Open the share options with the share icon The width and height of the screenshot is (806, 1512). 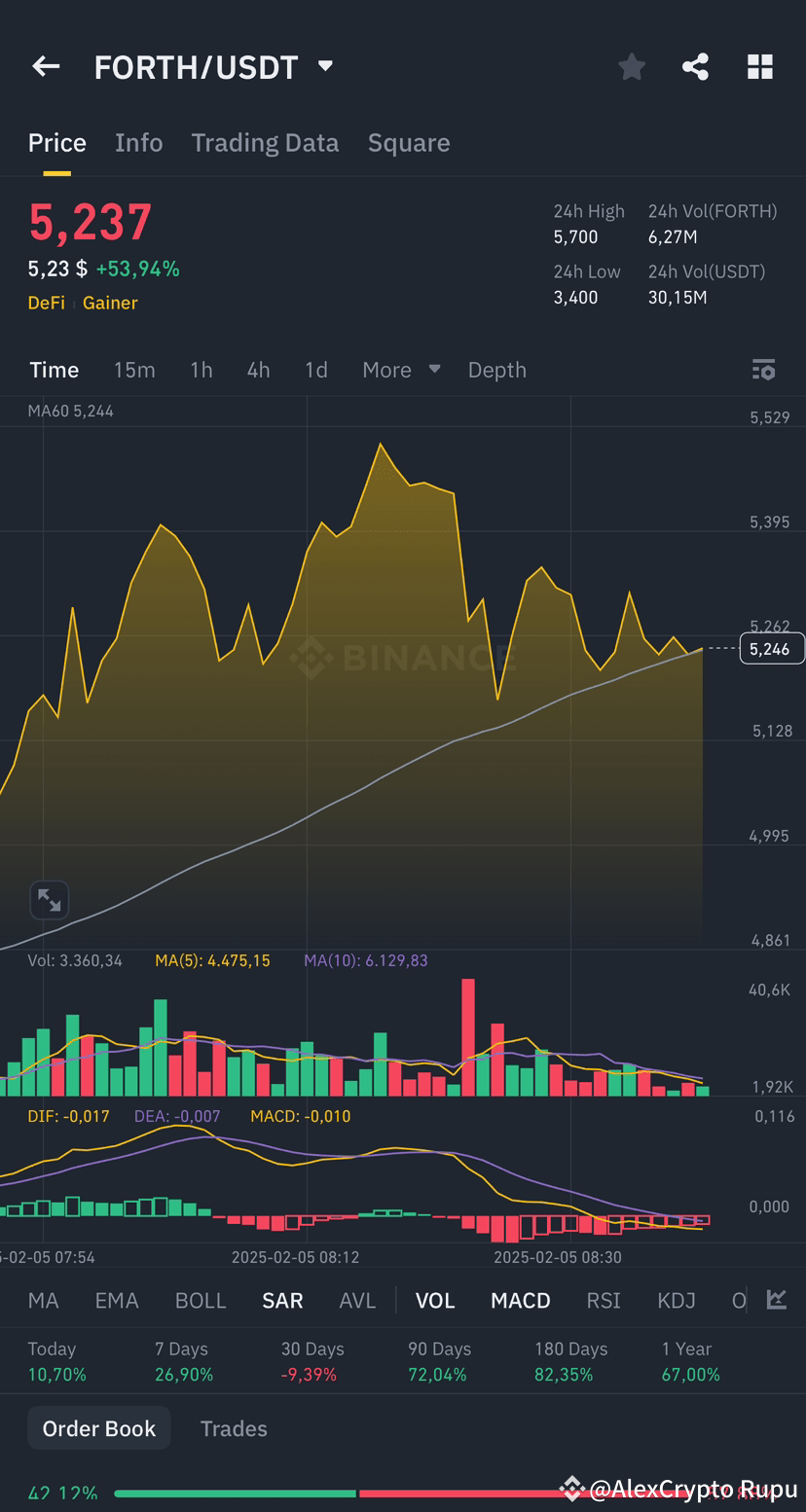[x=695, y=66]
